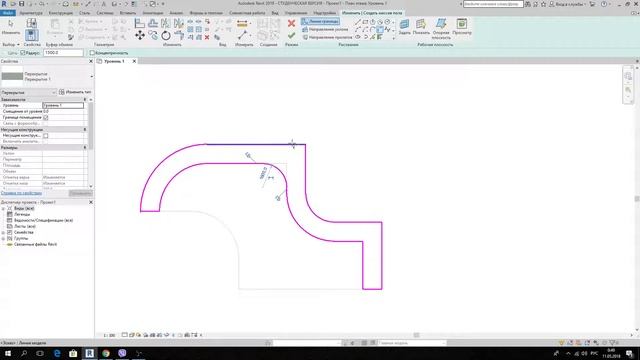Select the Span Direction option
640x360 pixels.
point(327,37)
